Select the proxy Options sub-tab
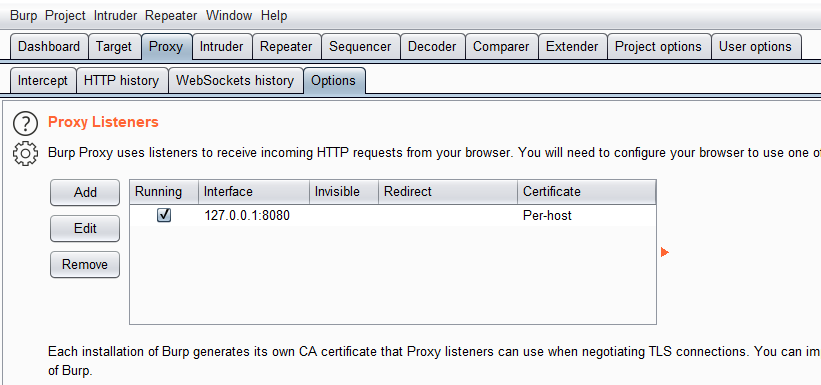This screenshot has height=385, width=821. [334, 81]
